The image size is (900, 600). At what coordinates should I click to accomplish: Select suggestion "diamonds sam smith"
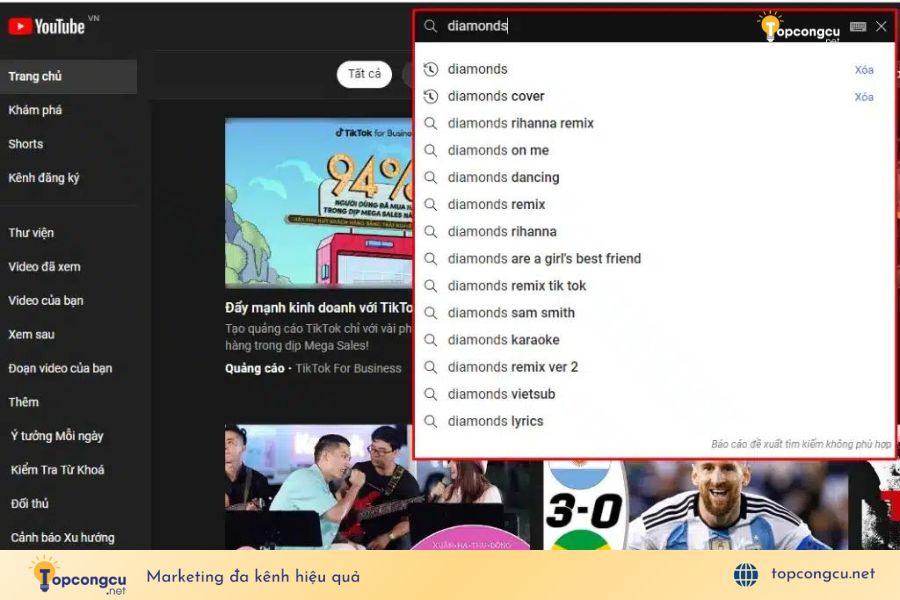[x=511, y=312]
